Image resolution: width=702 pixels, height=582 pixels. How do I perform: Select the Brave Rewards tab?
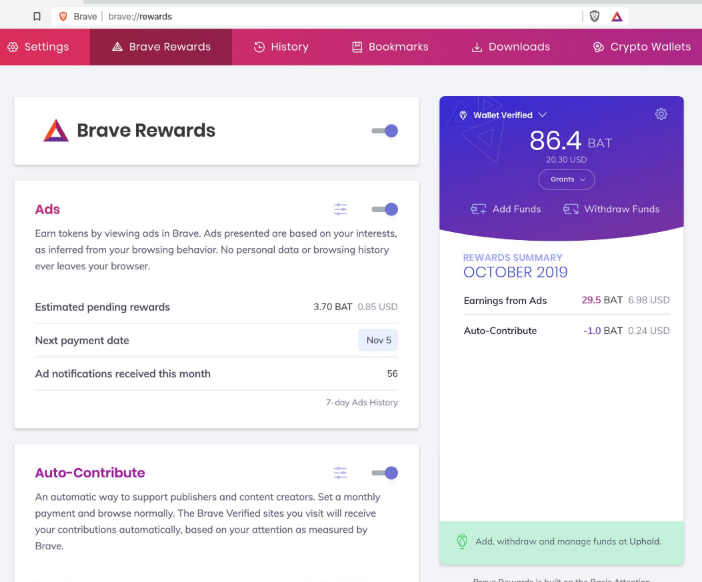click(161, 47)
